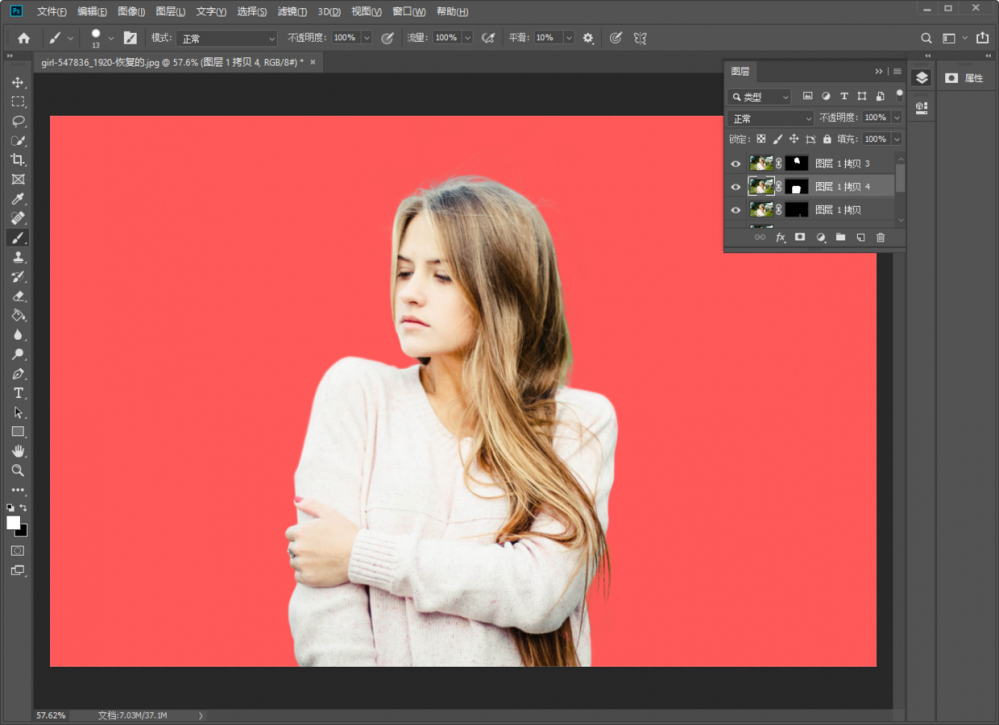
Task: Open the 滤镜 (Filter) menu
Action: [292, 12]
